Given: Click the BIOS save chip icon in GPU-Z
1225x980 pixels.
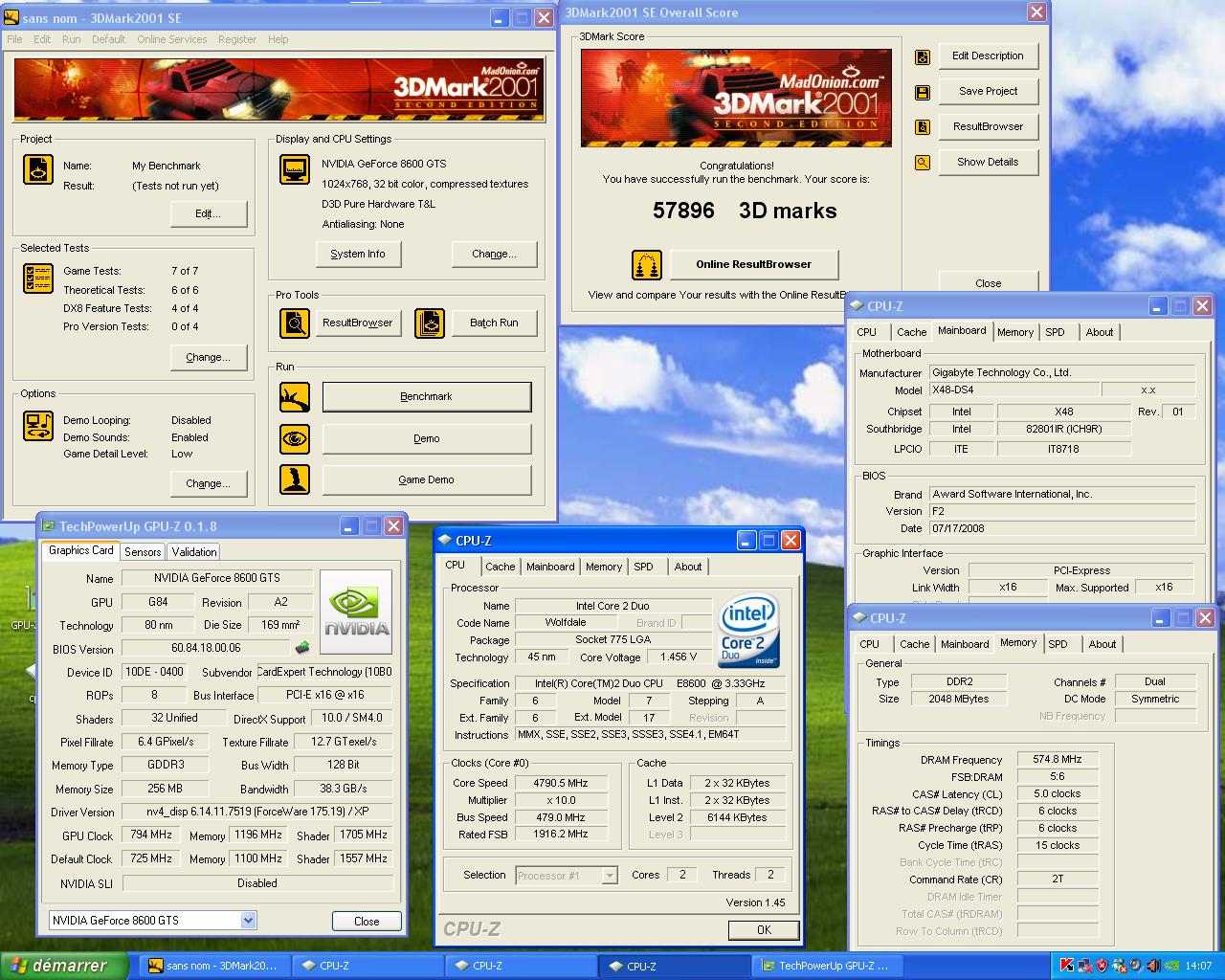Looking at the screenshot, I should tap(302, 648).
